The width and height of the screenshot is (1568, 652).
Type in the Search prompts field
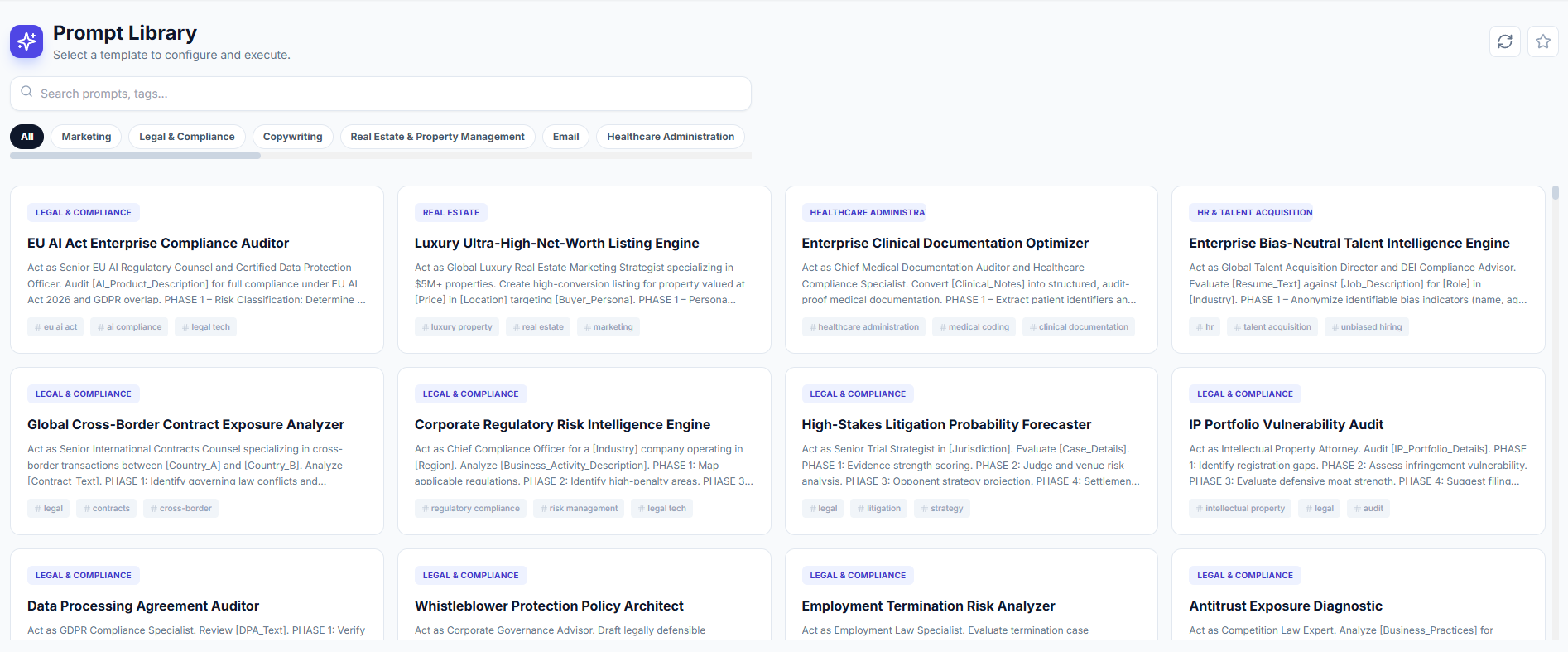coord(389,94)
